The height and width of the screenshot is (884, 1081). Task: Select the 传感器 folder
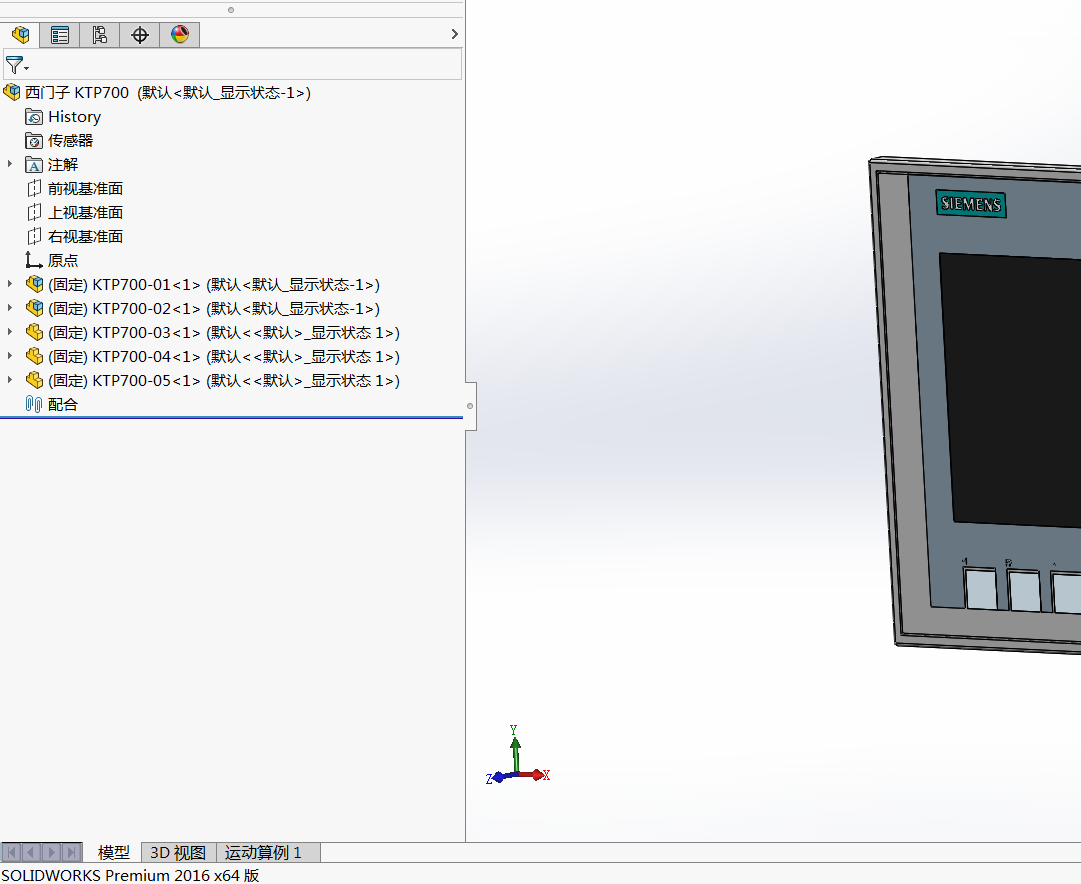tap(70, 141)
